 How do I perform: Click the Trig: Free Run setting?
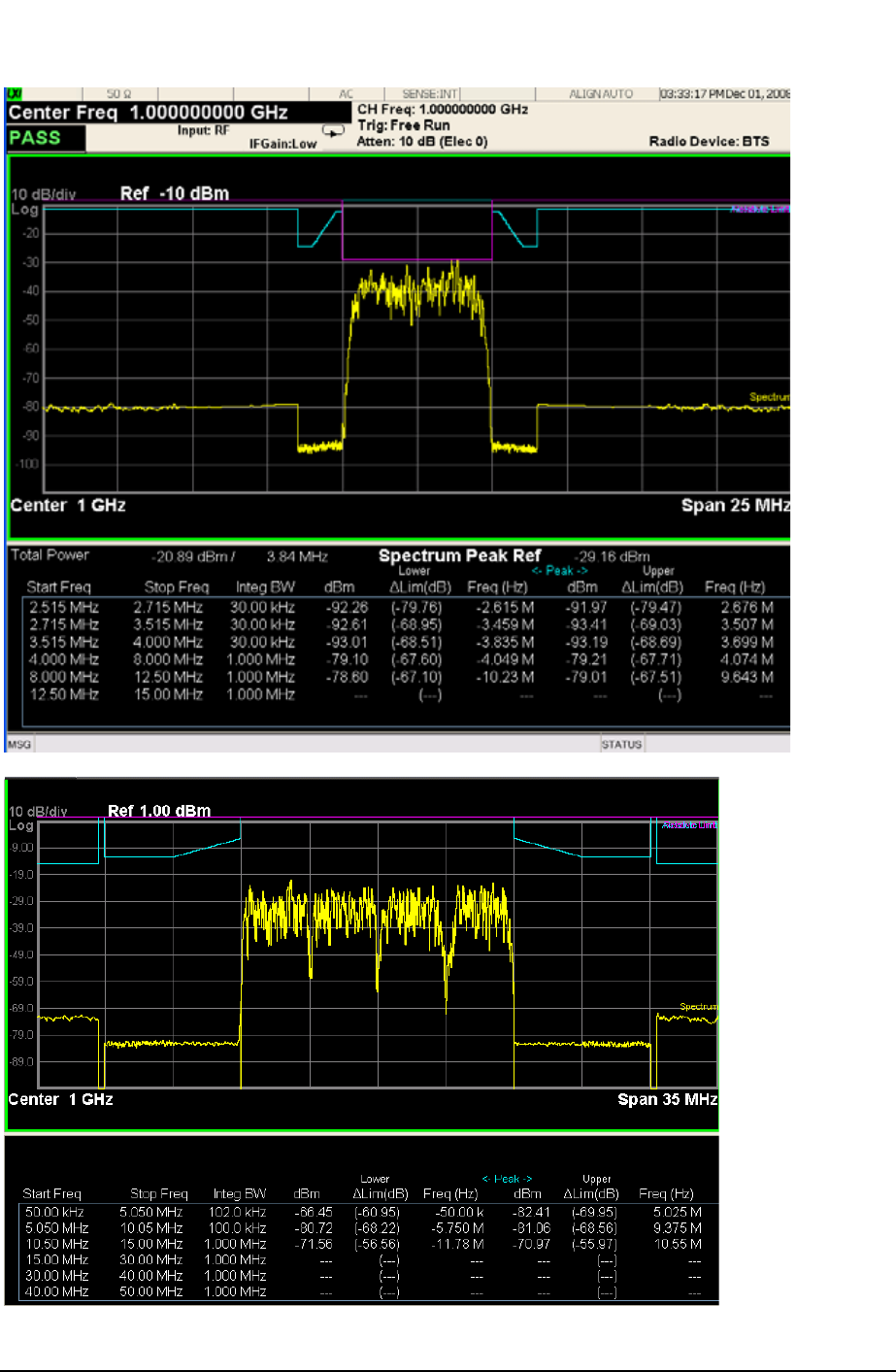point(404,125)
